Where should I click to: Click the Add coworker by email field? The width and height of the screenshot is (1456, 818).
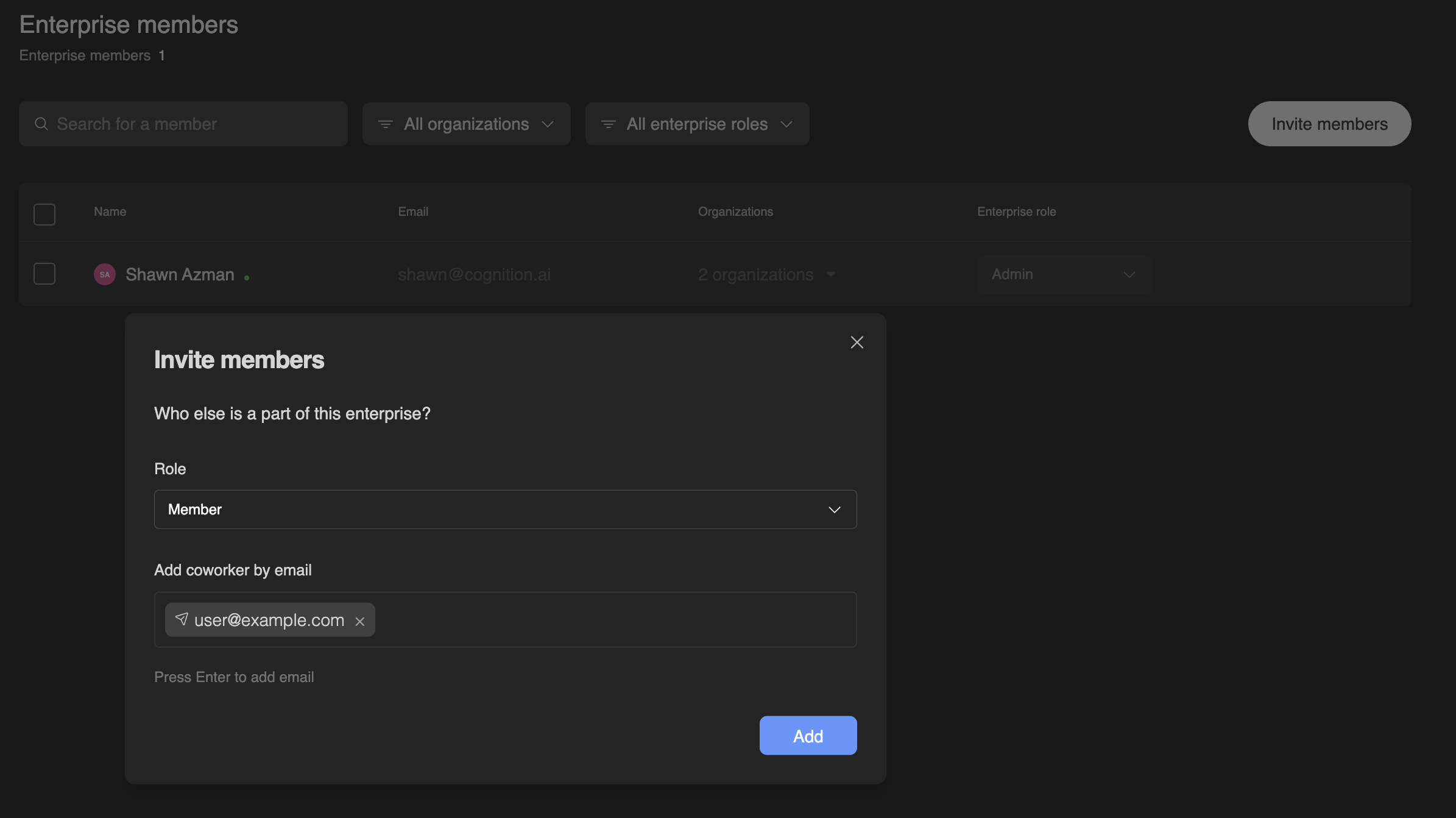point(609,619)
